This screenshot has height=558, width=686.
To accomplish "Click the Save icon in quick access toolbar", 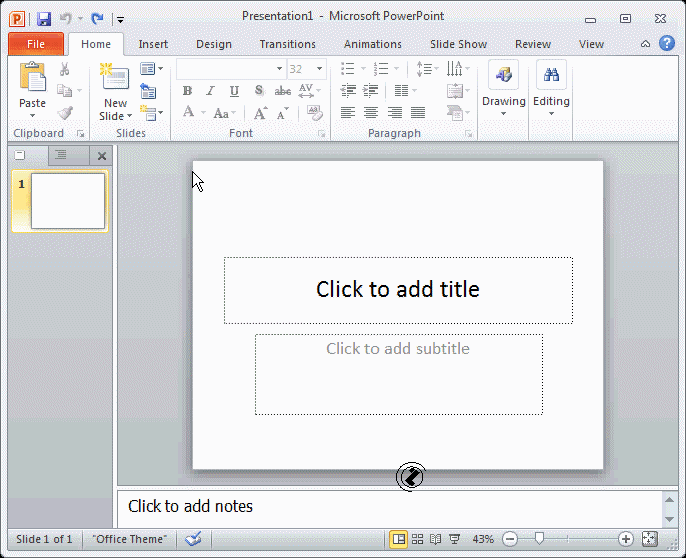I will pyautogui.click(x=44, y=18).
